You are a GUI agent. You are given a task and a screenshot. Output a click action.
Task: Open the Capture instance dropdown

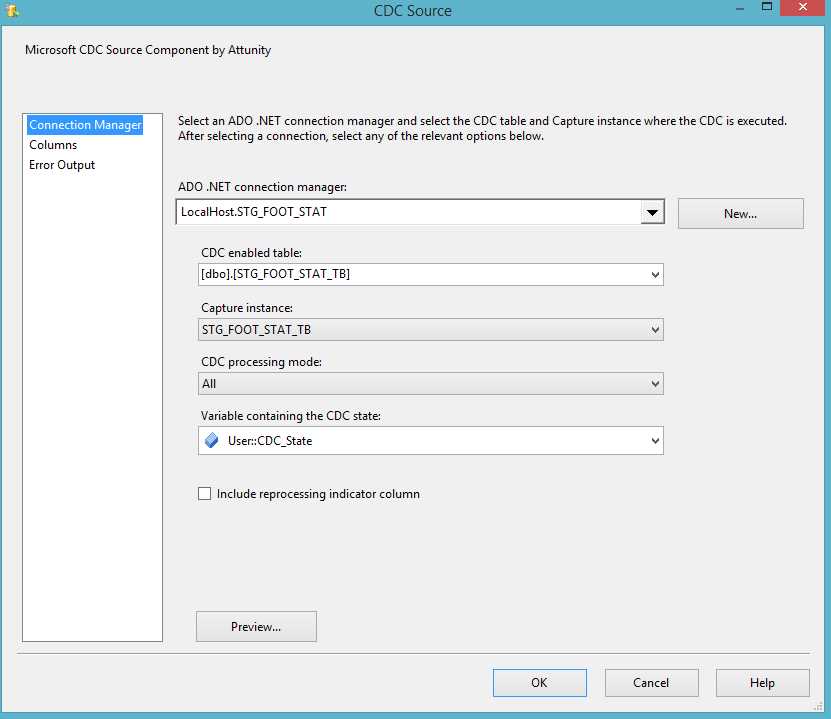655,328
